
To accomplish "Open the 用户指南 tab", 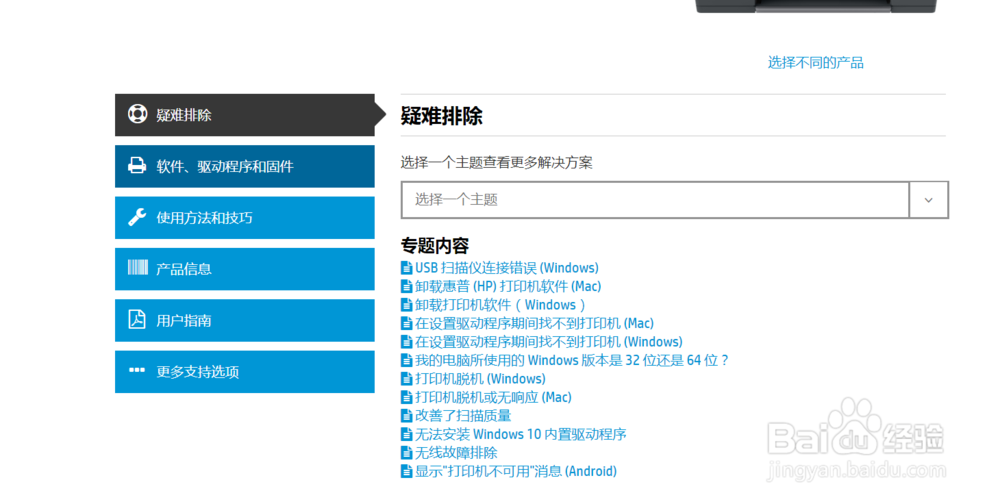I will 245,320.
